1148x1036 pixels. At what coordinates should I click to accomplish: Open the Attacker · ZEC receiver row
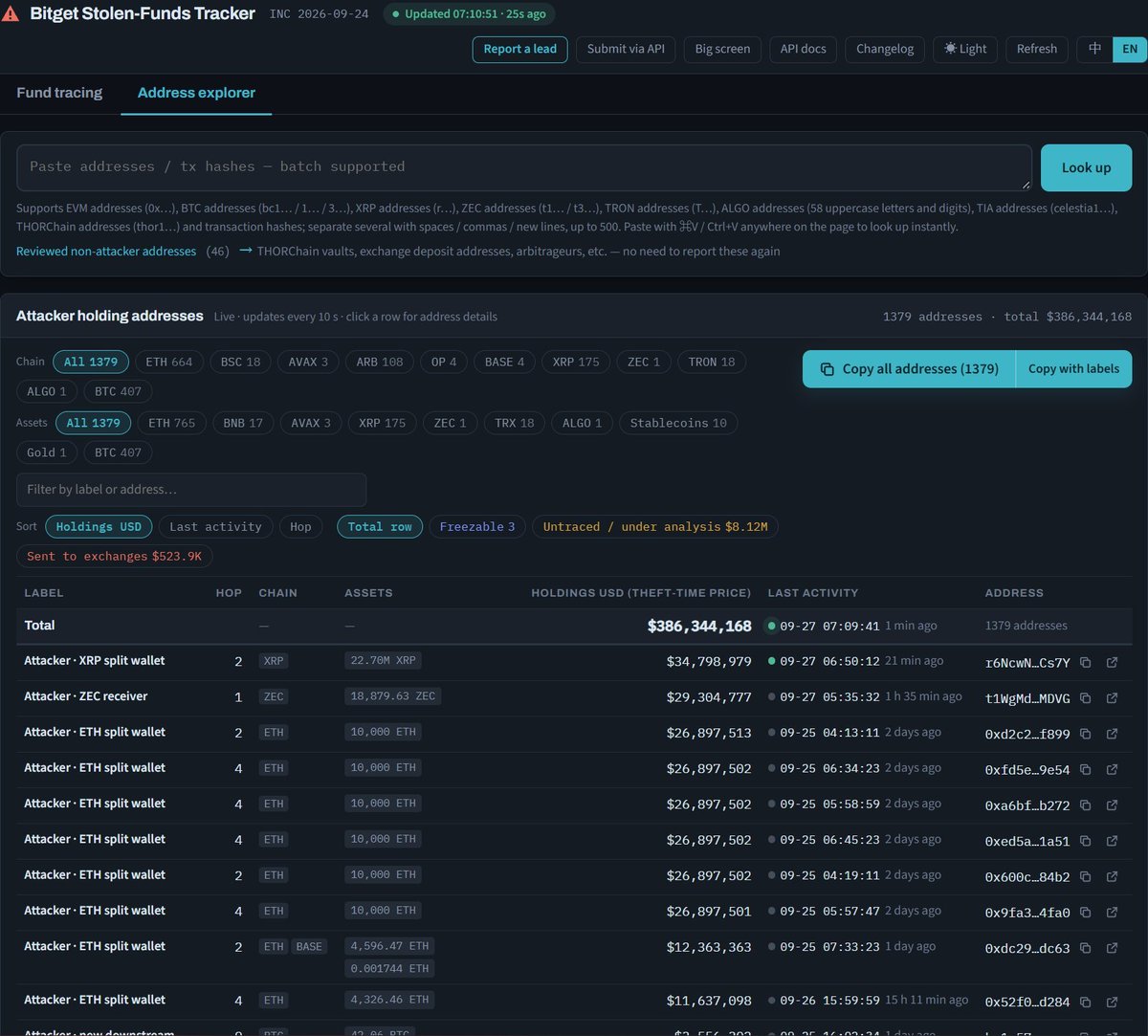tap(574, 697)
